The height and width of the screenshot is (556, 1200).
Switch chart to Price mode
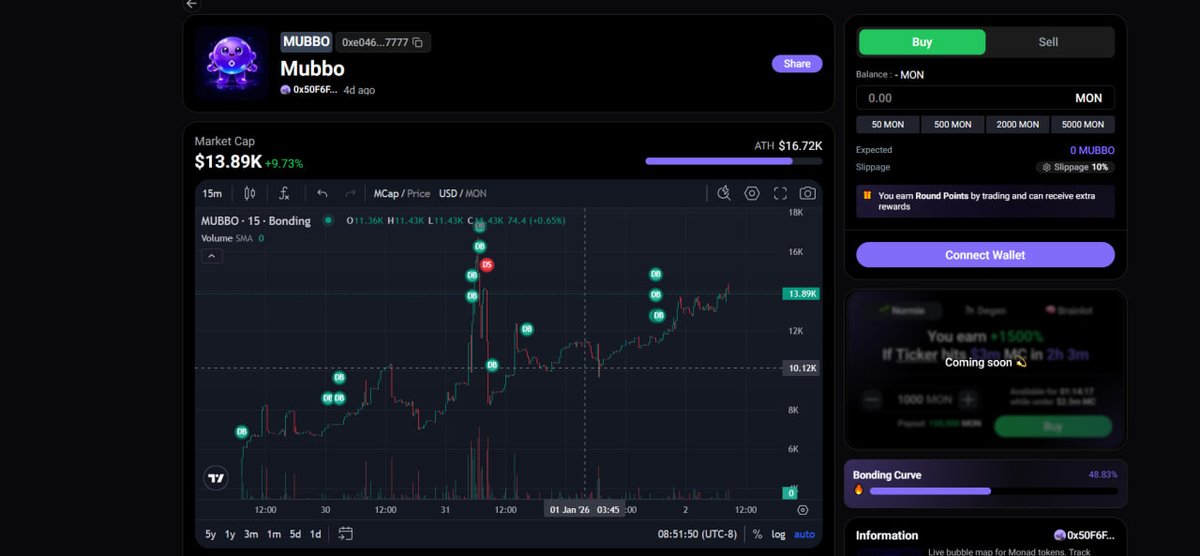(x=419, y=193)
